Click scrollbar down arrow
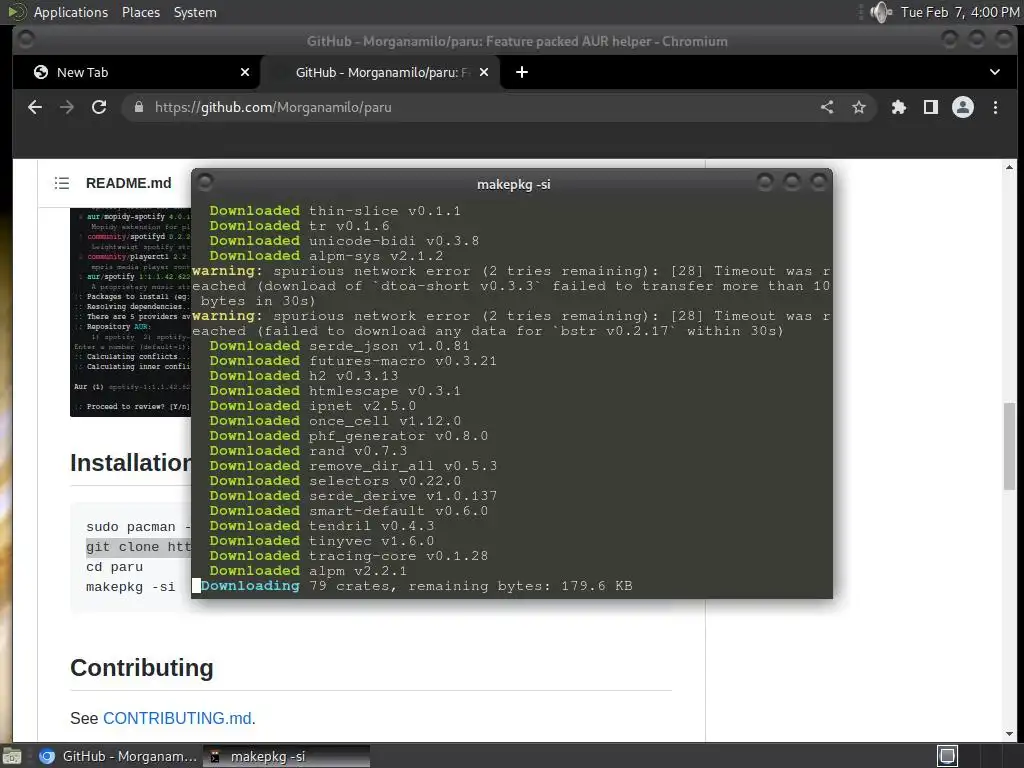1024x768 pixels. [1010, 733]
